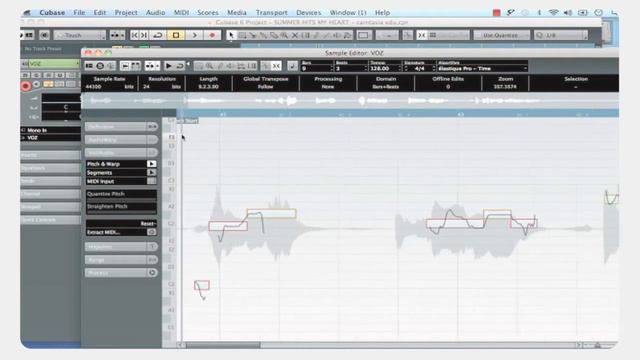Open the Mono In input routing
640x360 pixels.
[51, 130]
